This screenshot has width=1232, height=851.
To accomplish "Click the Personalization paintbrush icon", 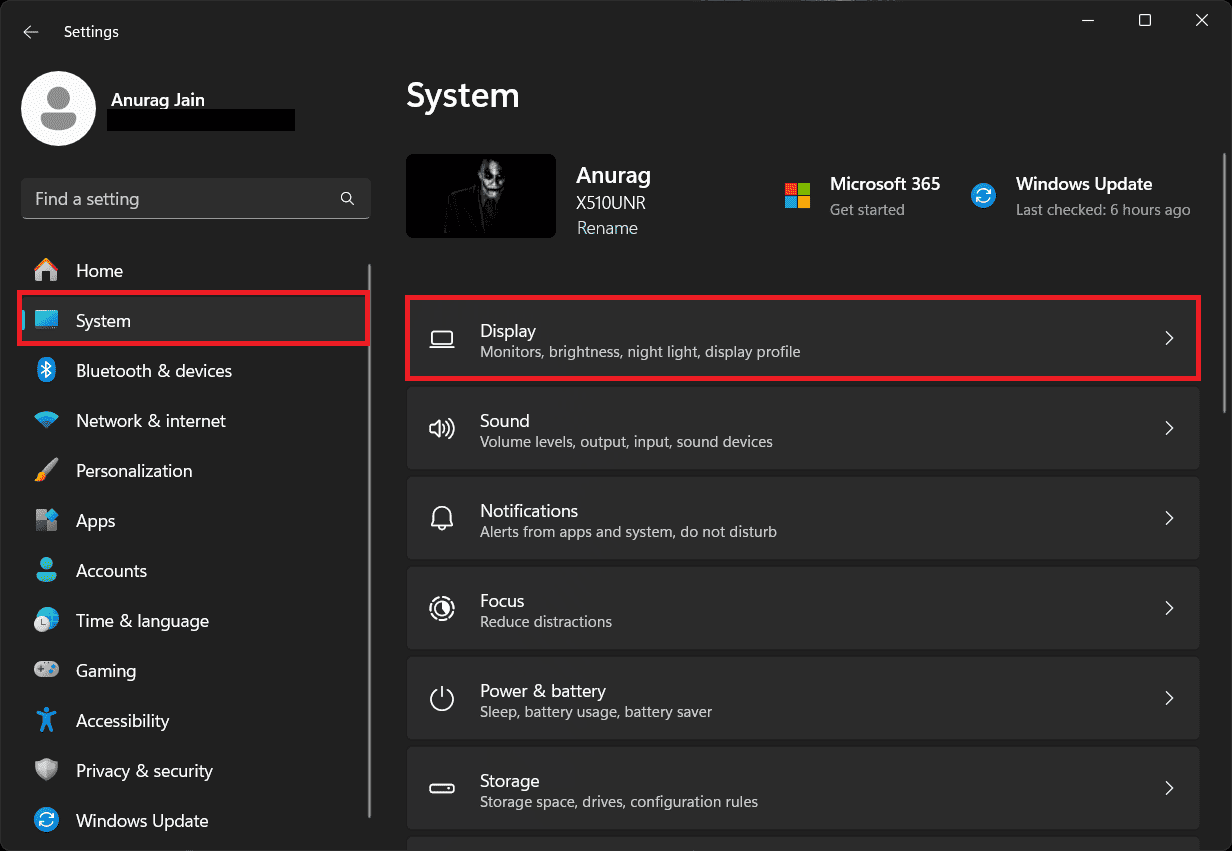I will tap(46, 470).
